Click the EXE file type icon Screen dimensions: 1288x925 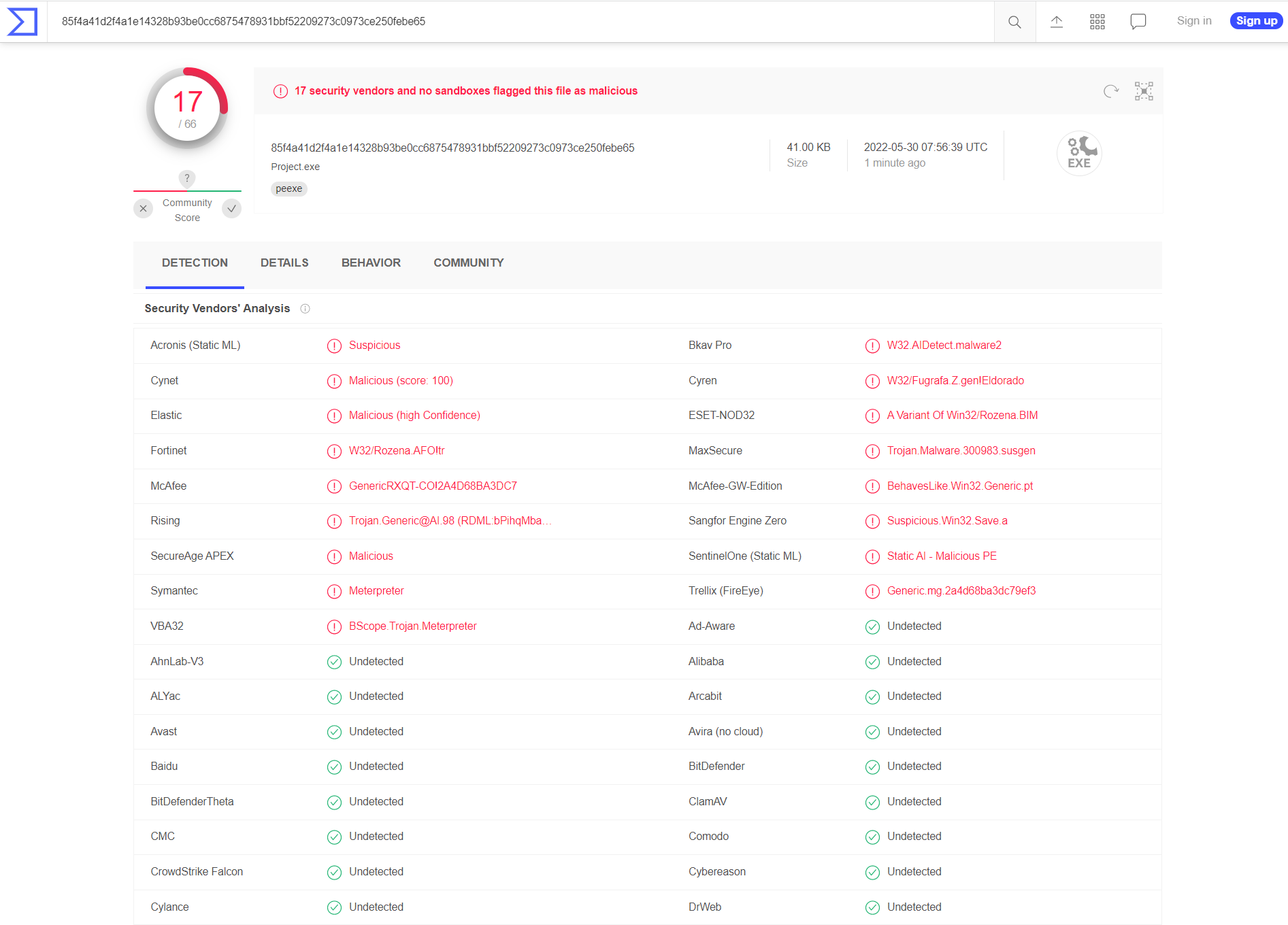[1078, 154]
